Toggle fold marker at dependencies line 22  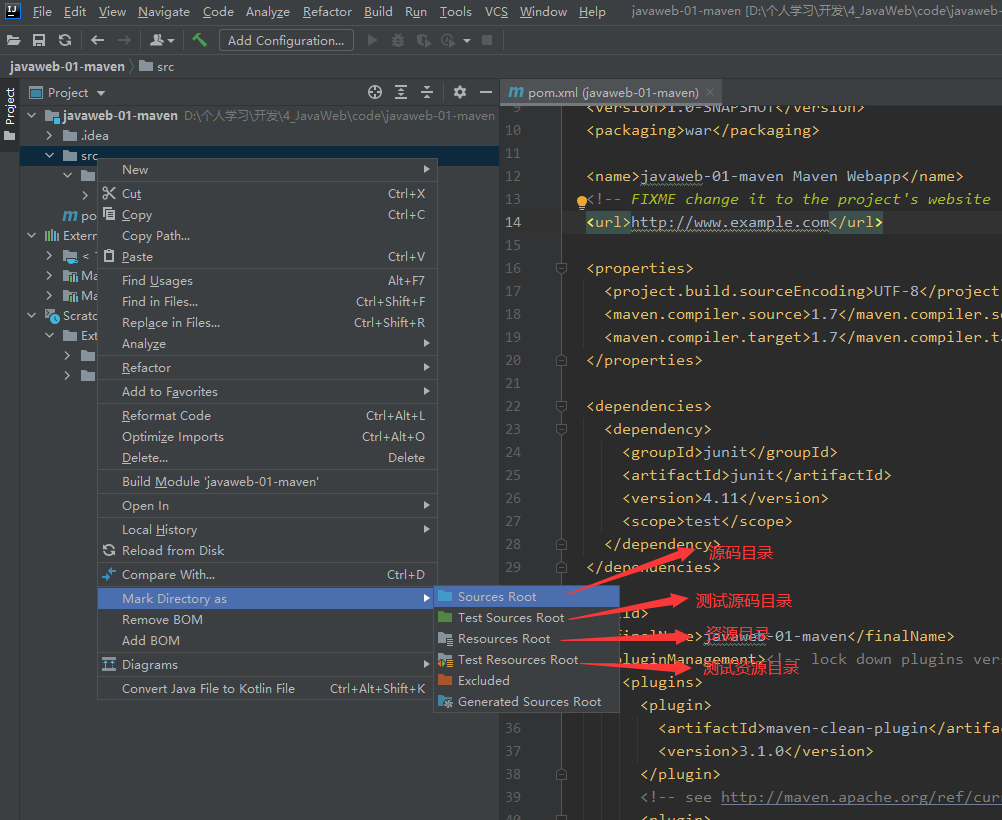coord(561,406)
